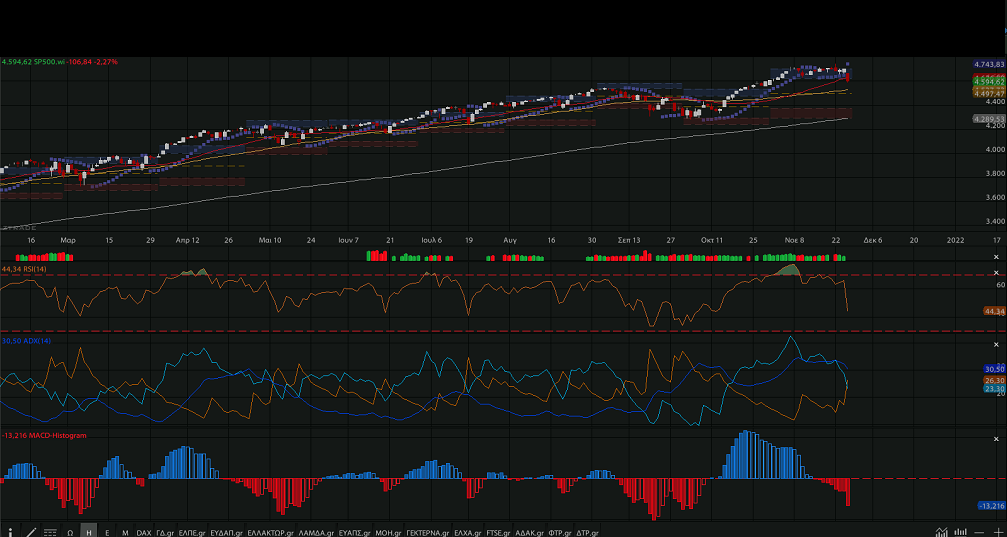Screen dimensions: 1007x537
Task: Switch to the weekly E timeframe
Action: (107, 532)
